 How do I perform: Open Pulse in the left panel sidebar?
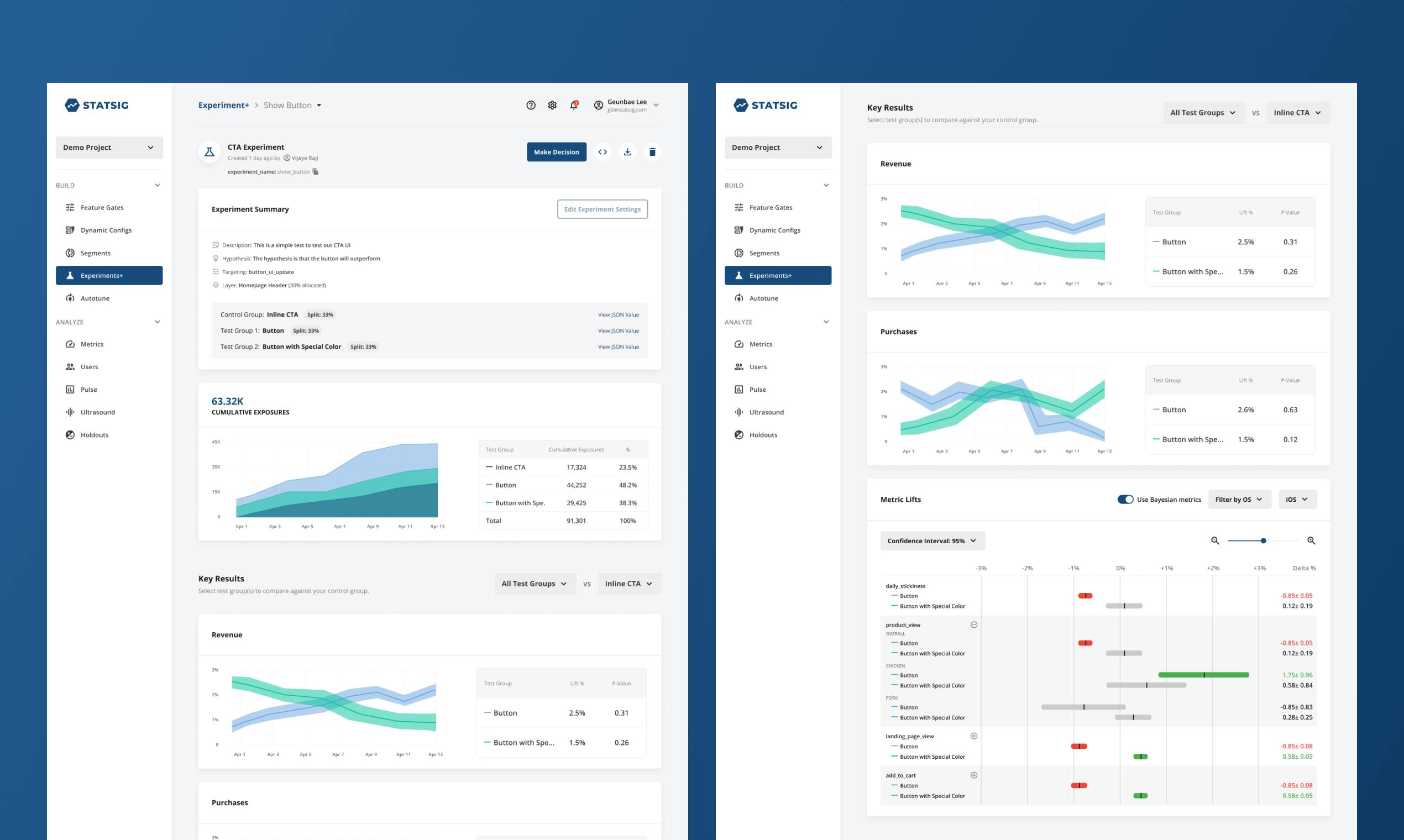coord(109,390)
